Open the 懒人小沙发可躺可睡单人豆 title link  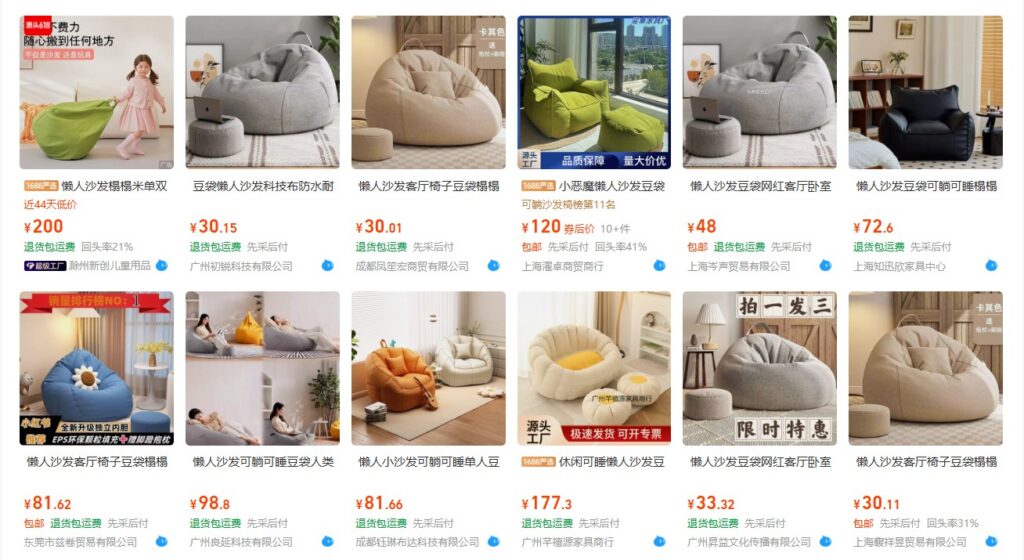click(x=428, y=462)
